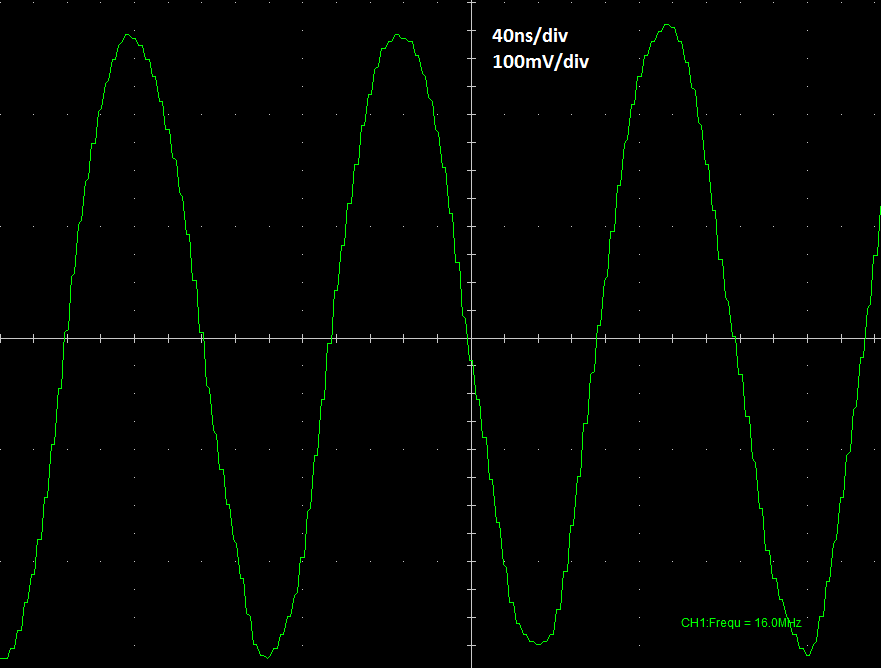Screen dimensions: 881x668
Task: Click the 100mV/div voltage scale label
Action: click(x=541, y=61)
